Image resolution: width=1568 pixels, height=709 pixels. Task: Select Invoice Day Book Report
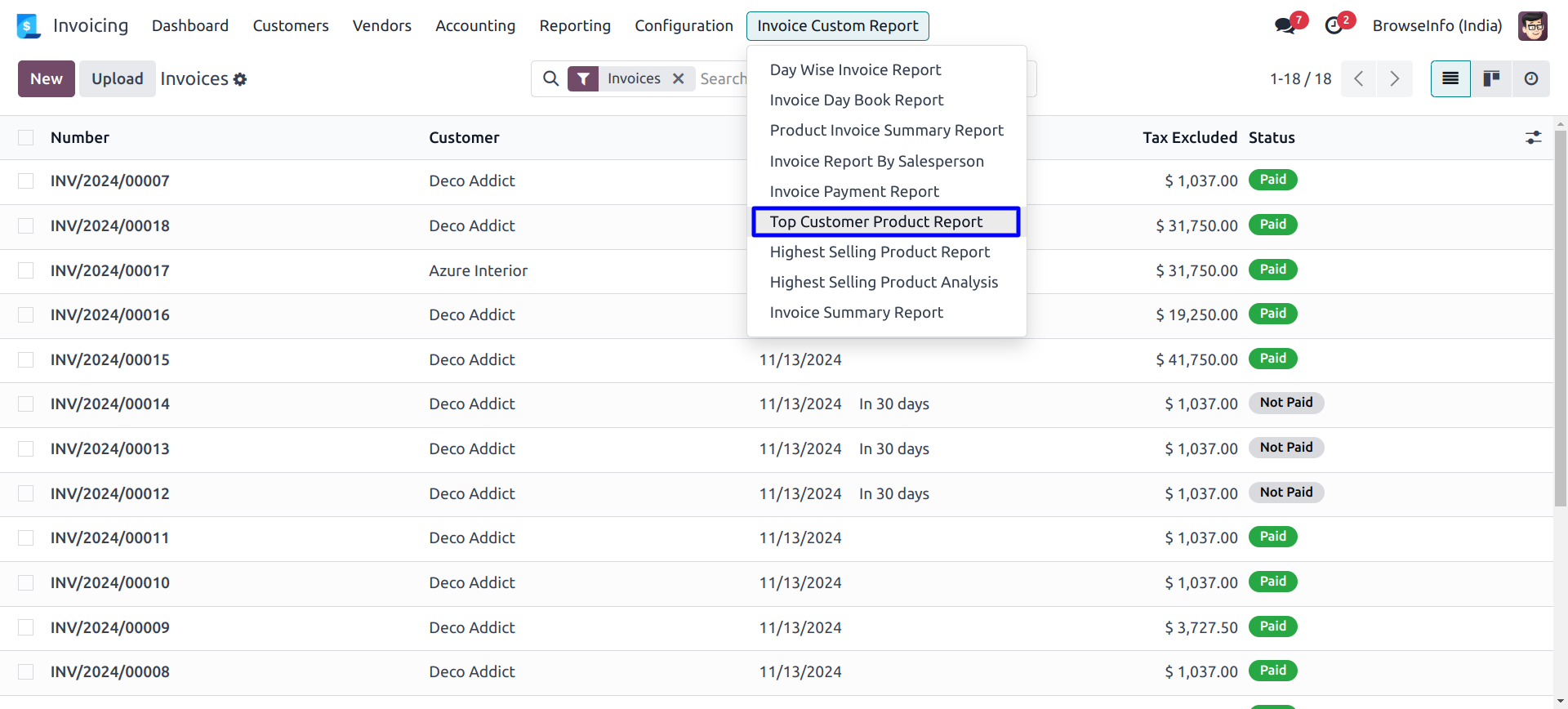(856, 100)
